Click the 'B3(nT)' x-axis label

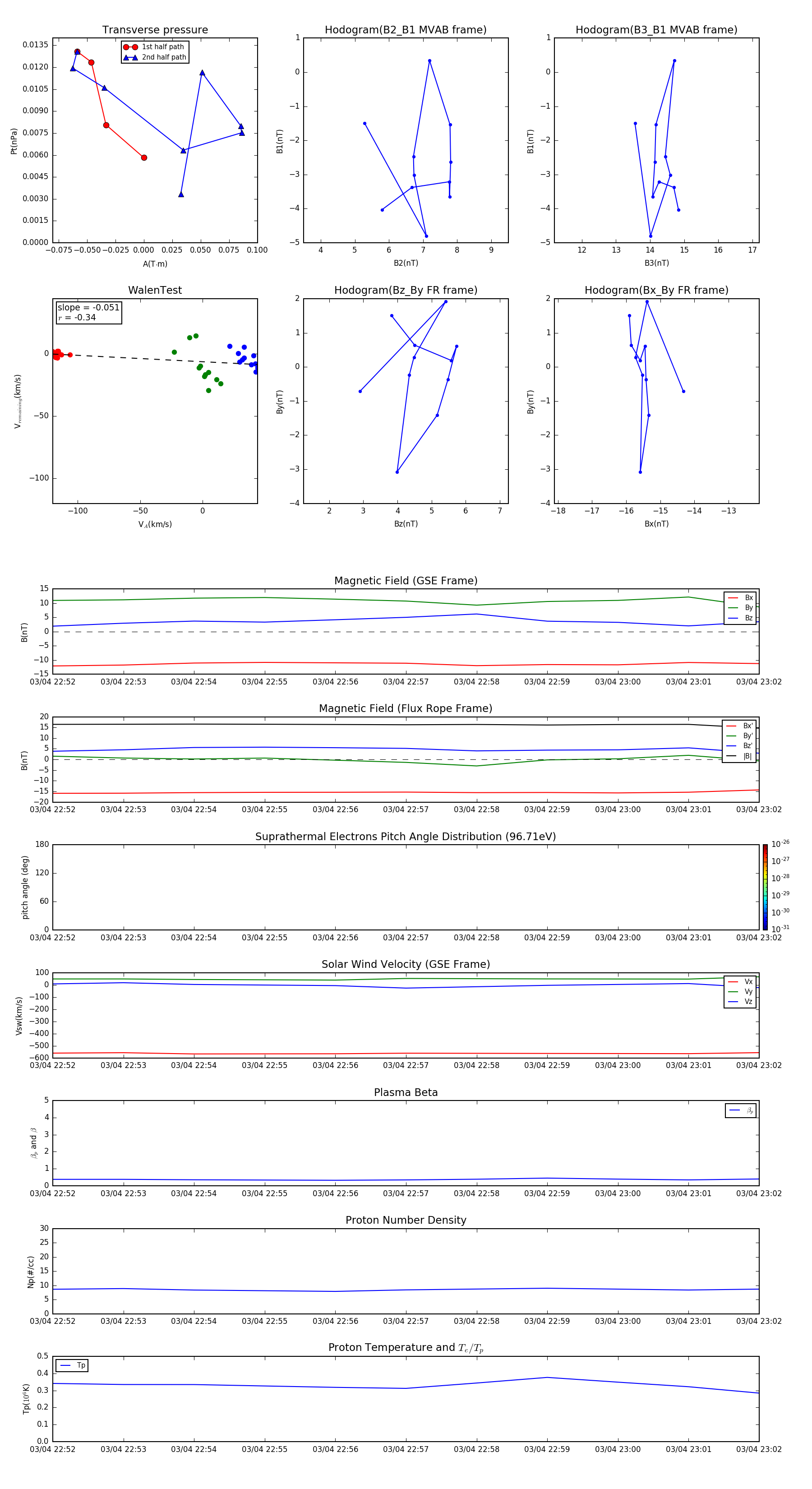tap(656, 263)
